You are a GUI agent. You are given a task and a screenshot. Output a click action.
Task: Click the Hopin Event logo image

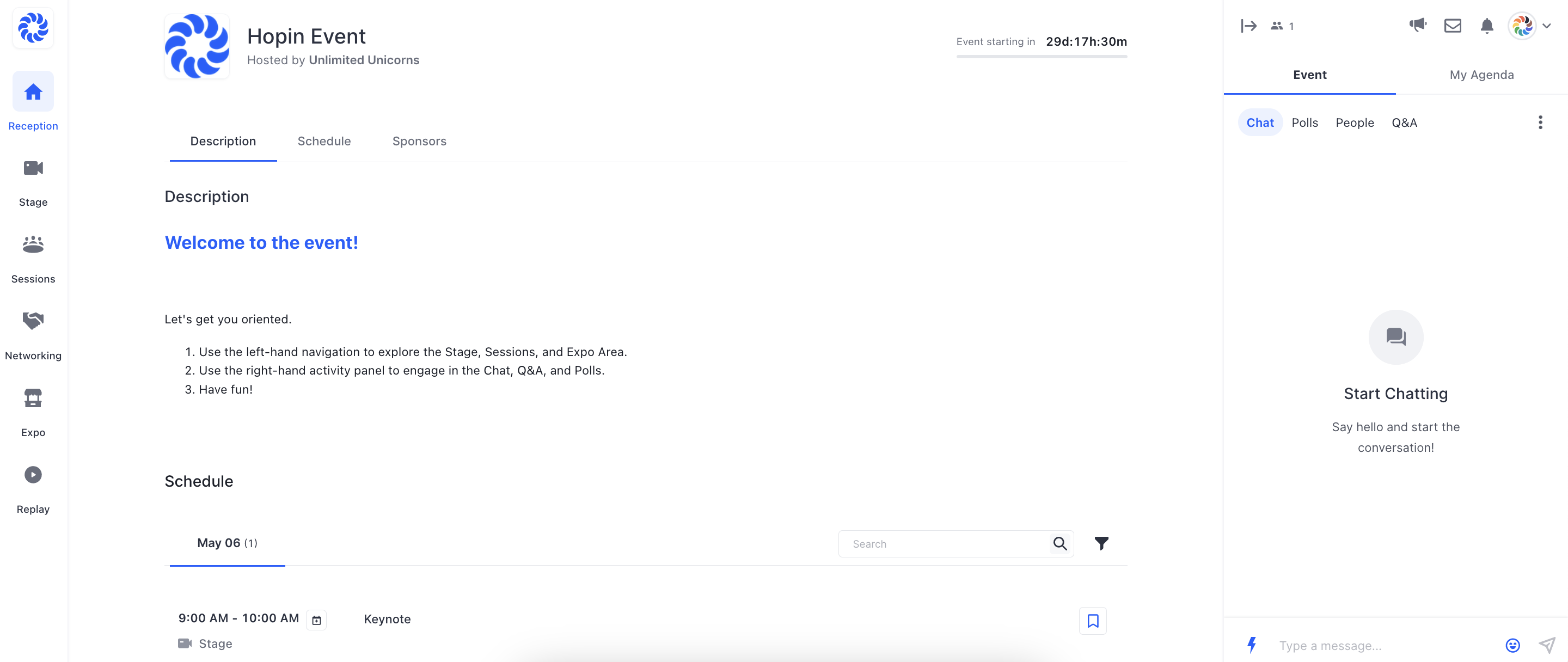197,46
